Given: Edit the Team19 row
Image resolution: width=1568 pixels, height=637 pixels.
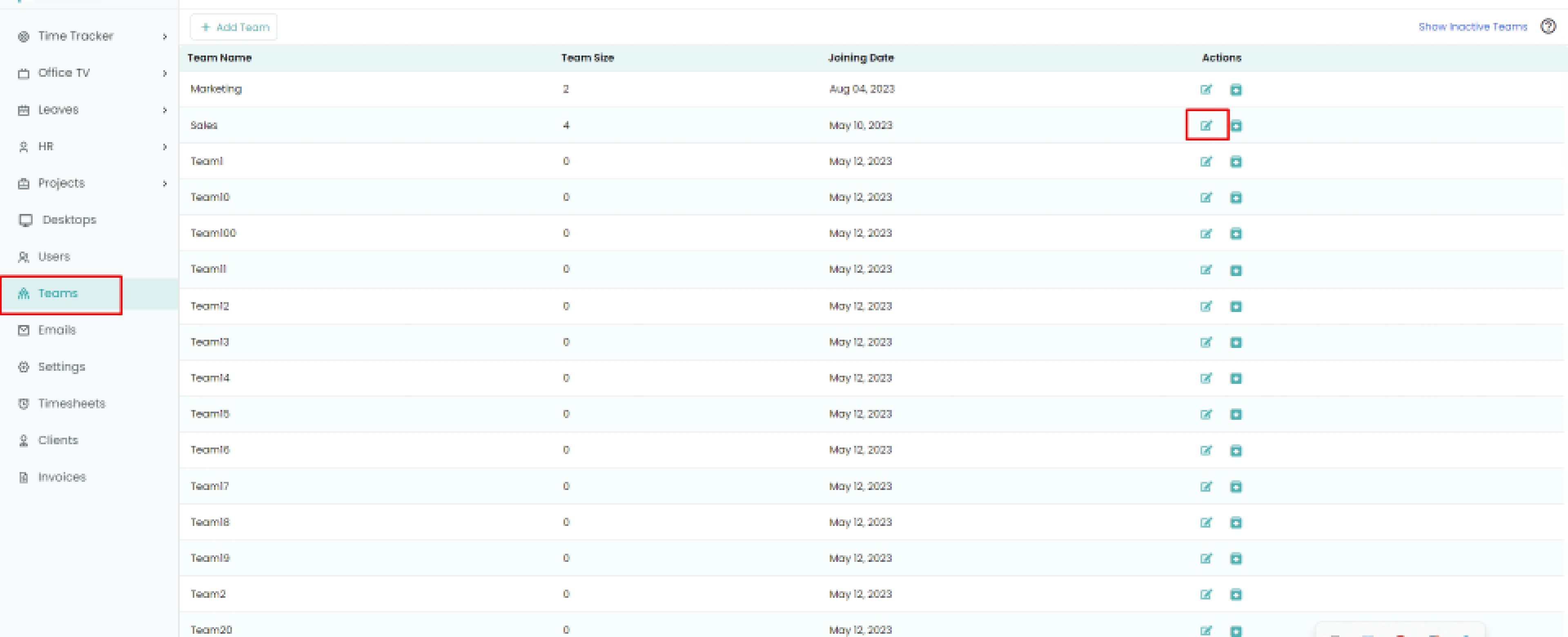Looking at the screenshot, I should [x=1206, y=558].
